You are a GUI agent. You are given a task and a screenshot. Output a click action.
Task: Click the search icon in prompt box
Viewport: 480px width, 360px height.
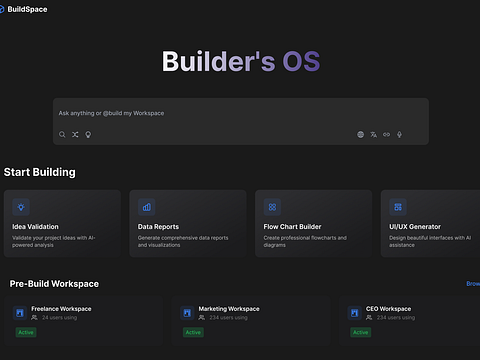[62, 134]
